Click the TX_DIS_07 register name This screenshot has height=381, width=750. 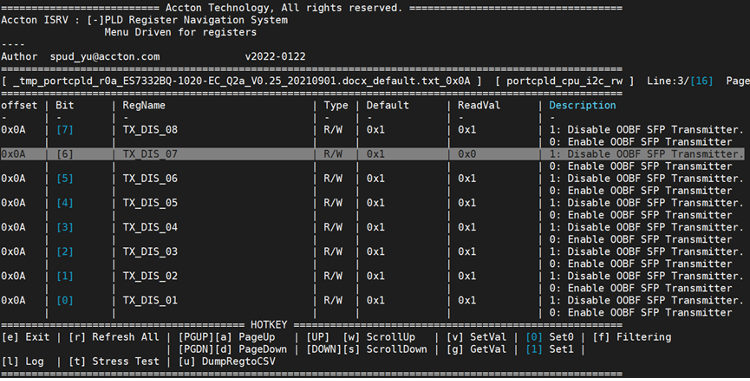pyautogui.click(x=150, y=154)
